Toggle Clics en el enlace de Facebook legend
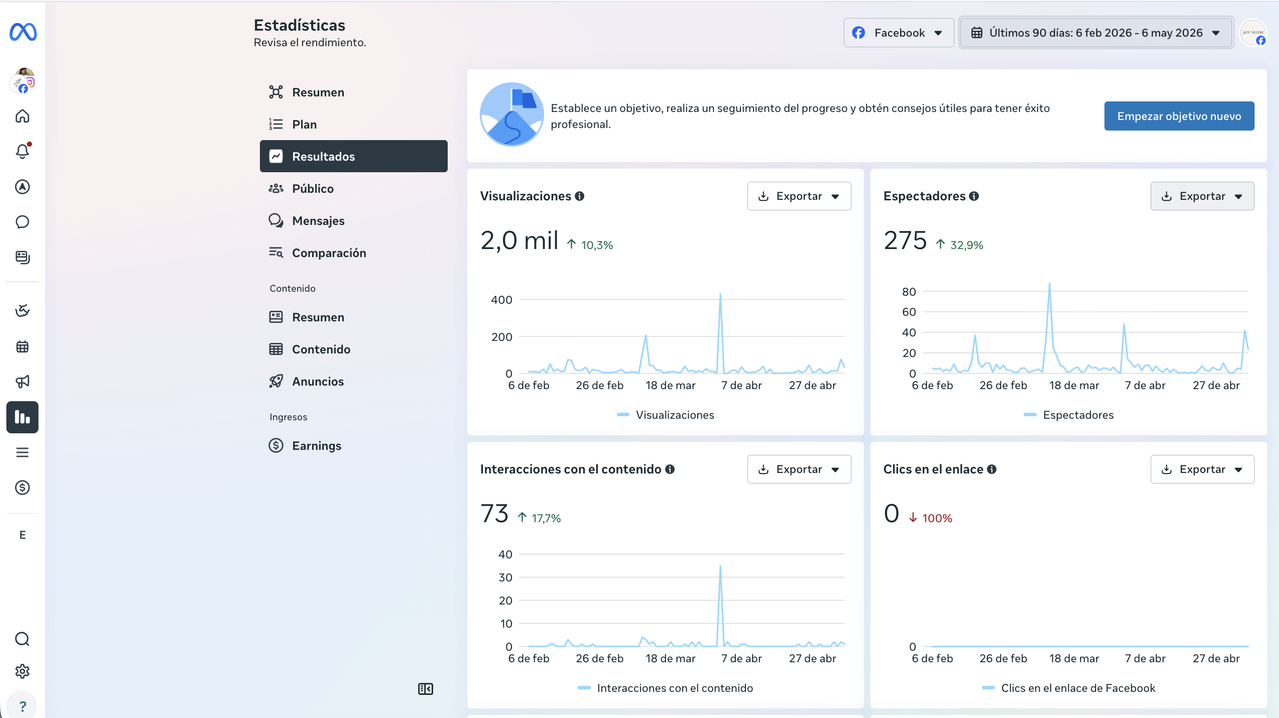 click(1068, 688)
